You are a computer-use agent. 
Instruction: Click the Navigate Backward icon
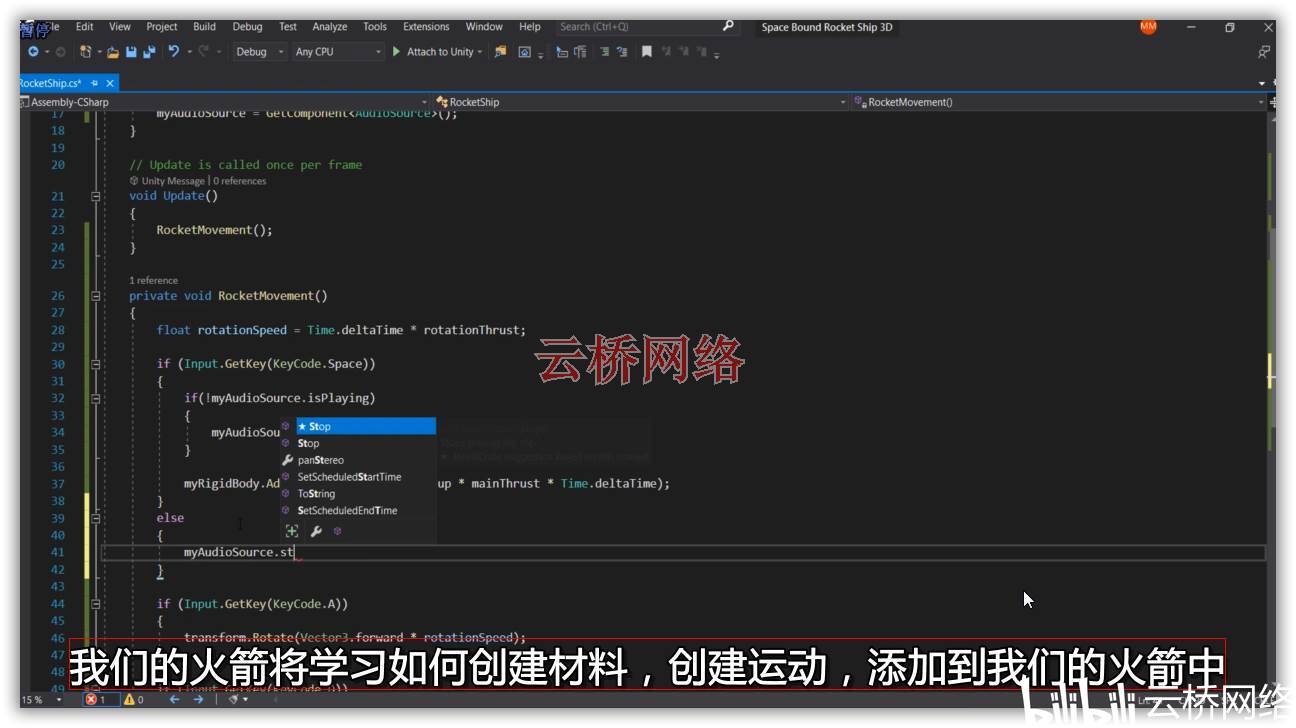click(x=33, y=52)
